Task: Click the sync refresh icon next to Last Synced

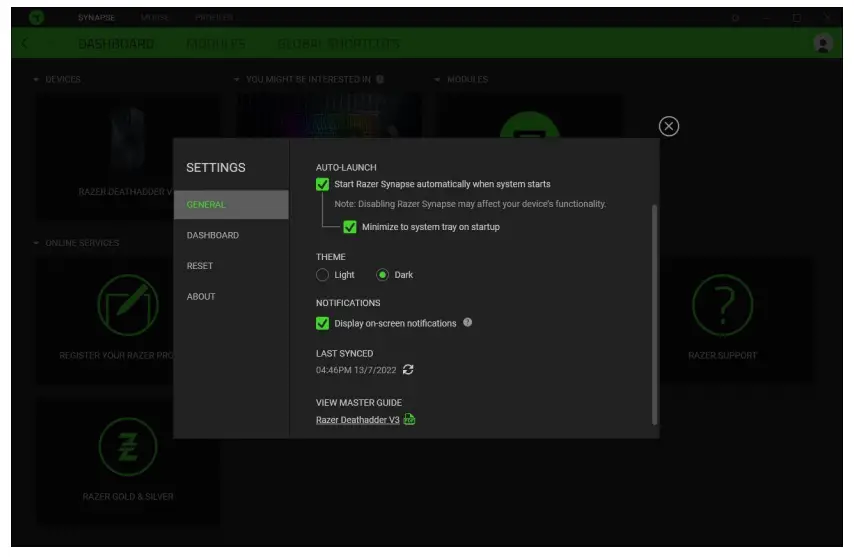Action: point(408,370)
